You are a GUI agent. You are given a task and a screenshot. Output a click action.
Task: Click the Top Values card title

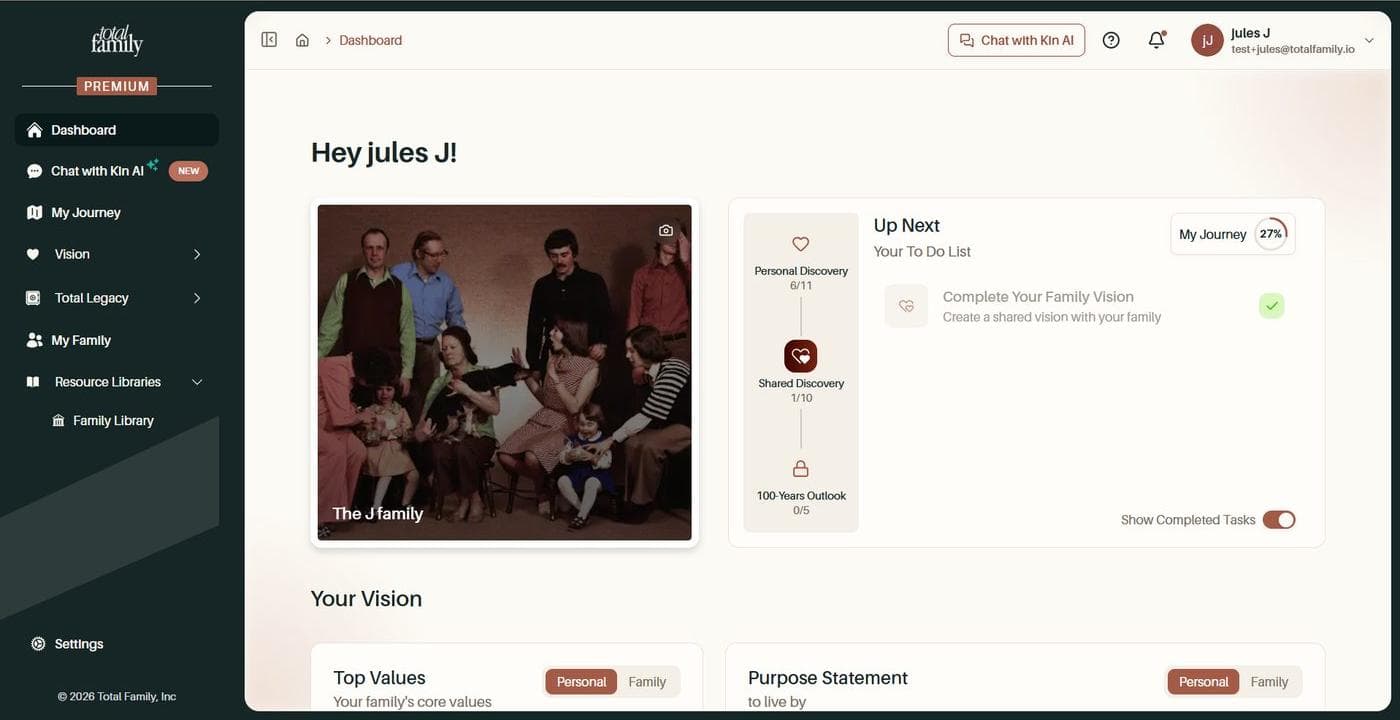click(x=379, y=677)
